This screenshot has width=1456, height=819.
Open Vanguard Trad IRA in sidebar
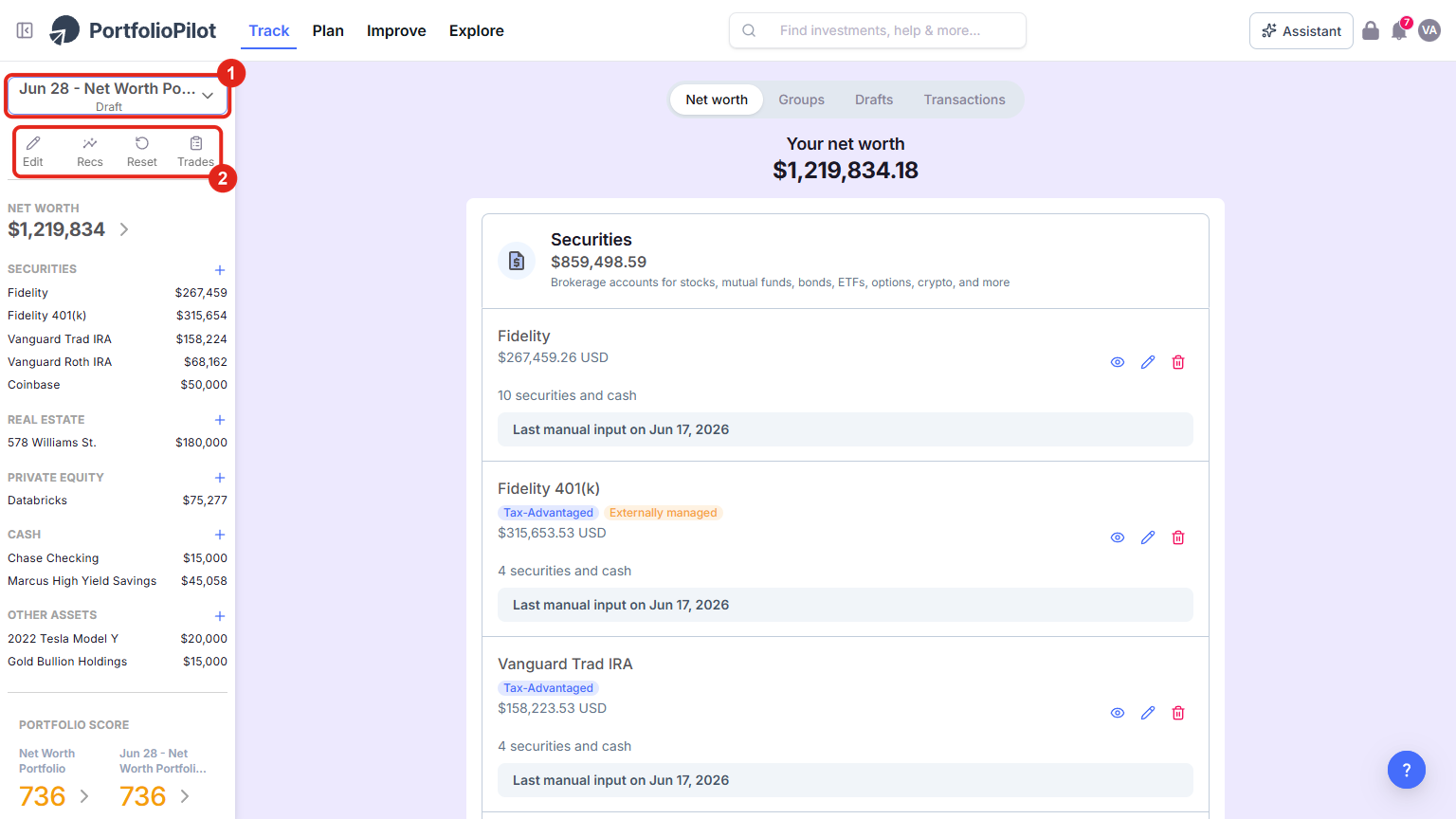(118, 339)
